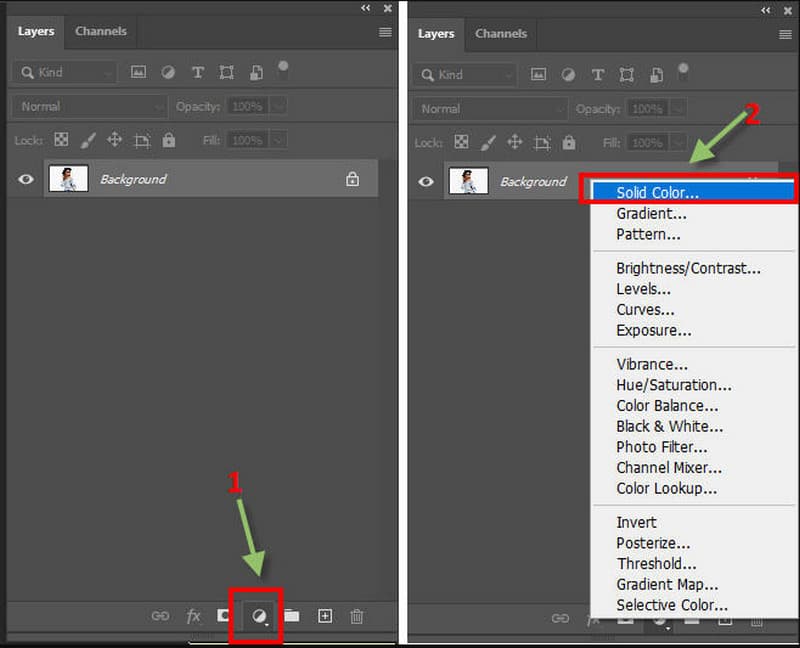
Task: Choose Solid Color... from the adjustment menu
Action: pos(657,192)
